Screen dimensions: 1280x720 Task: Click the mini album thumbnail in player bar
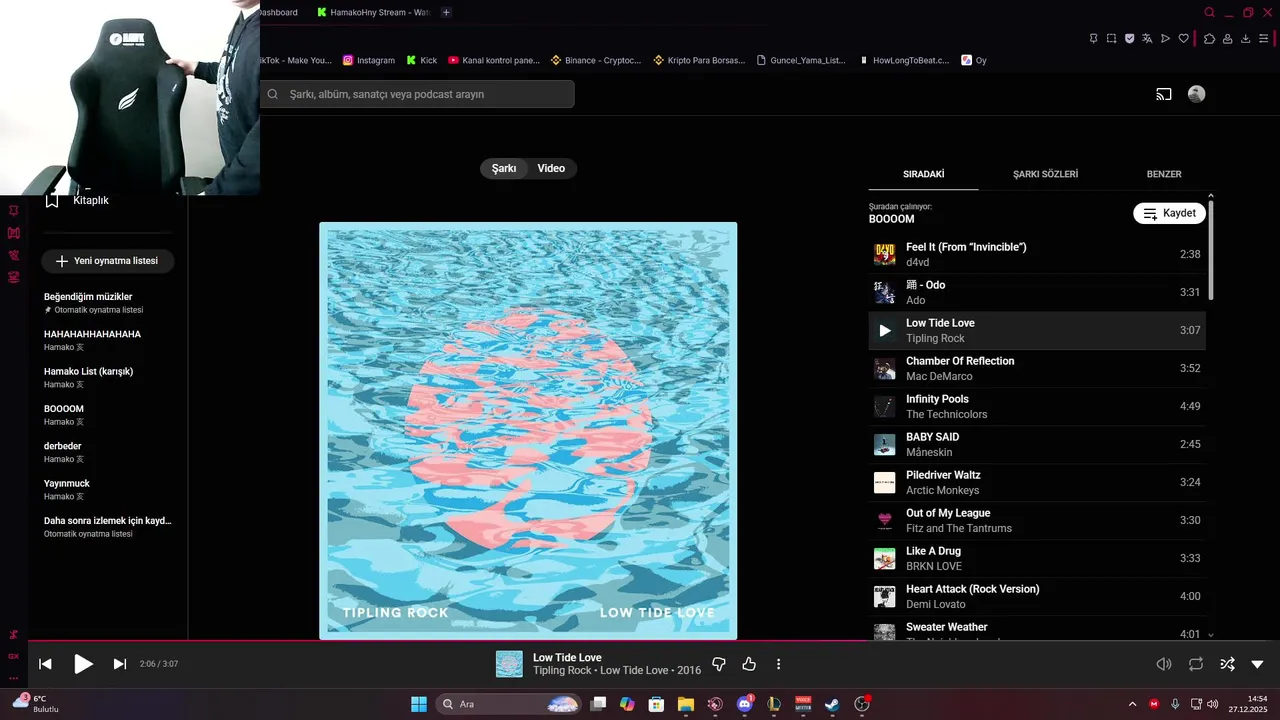tap(509, 664)
